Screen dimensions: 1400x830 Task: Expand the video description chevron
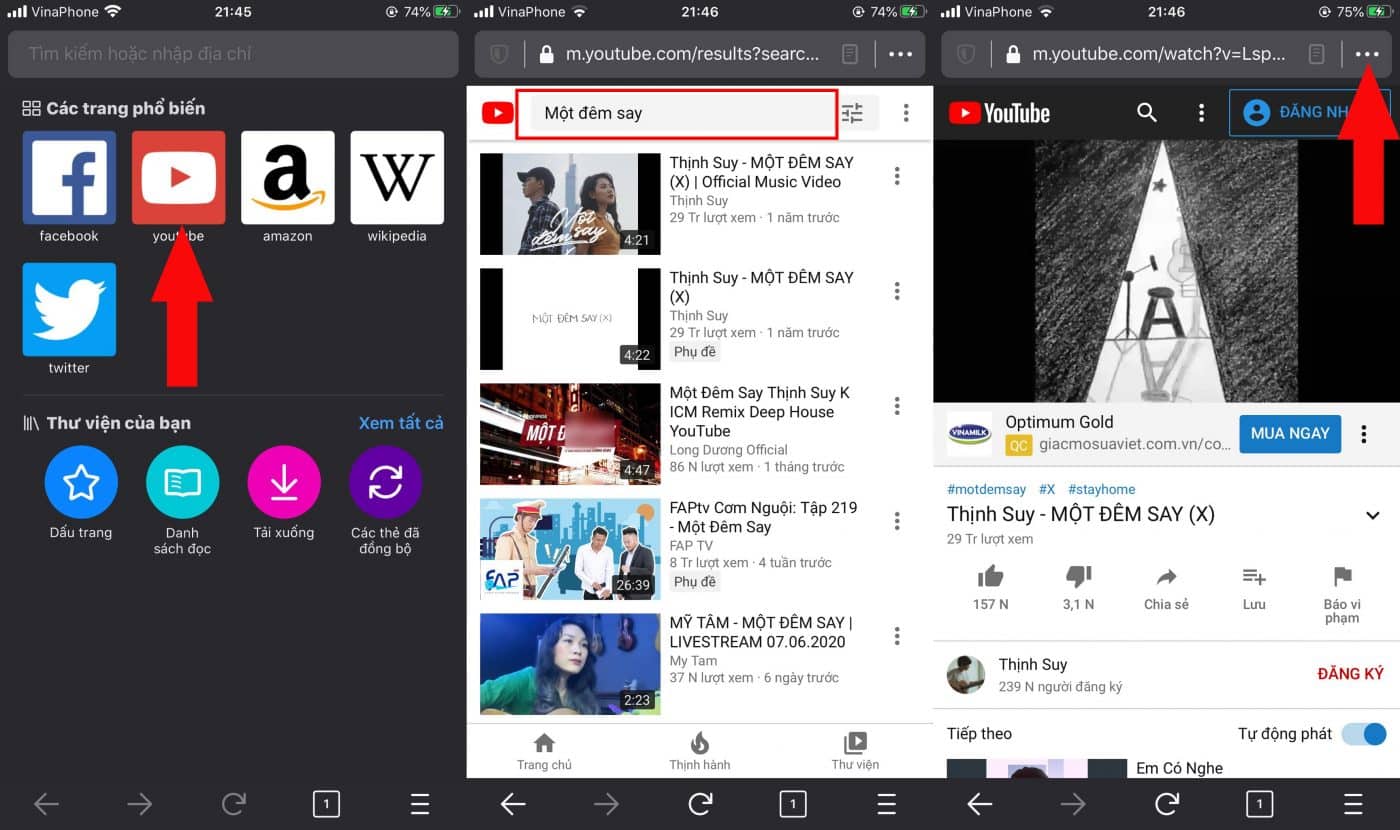1373,515
